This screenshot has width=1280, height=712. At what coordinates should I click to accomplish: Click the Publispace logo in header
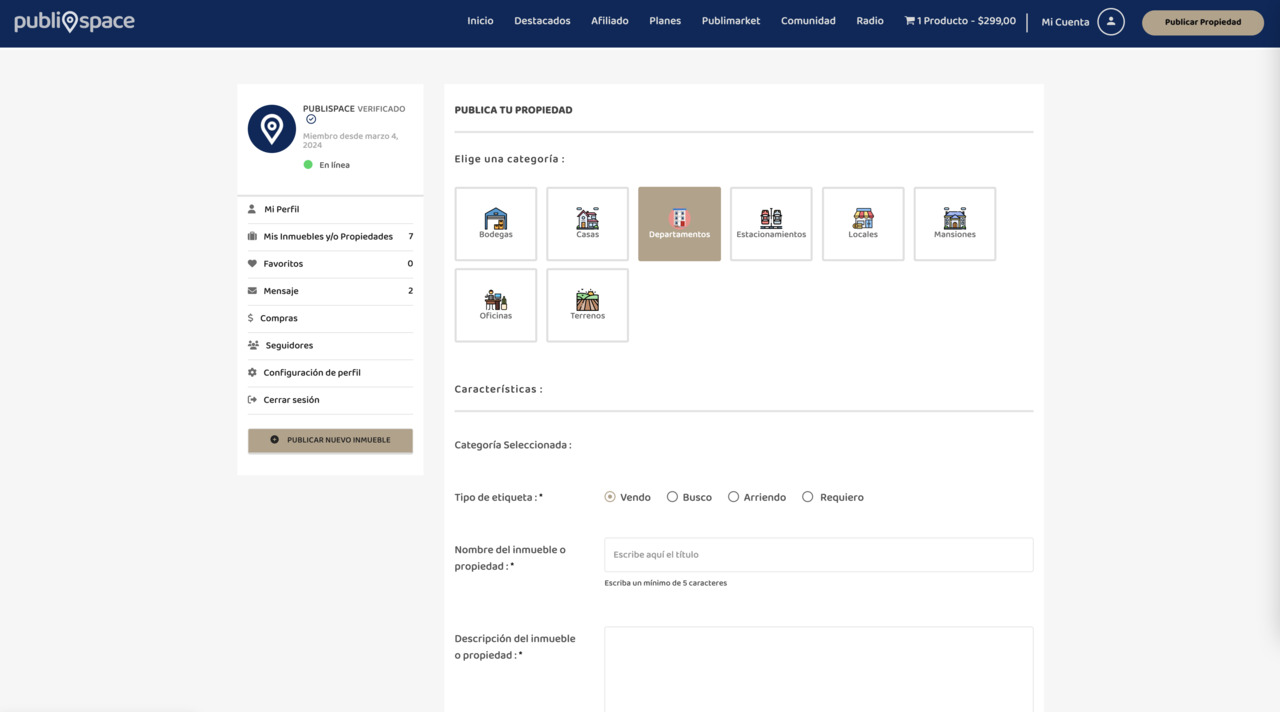[74, 21]
